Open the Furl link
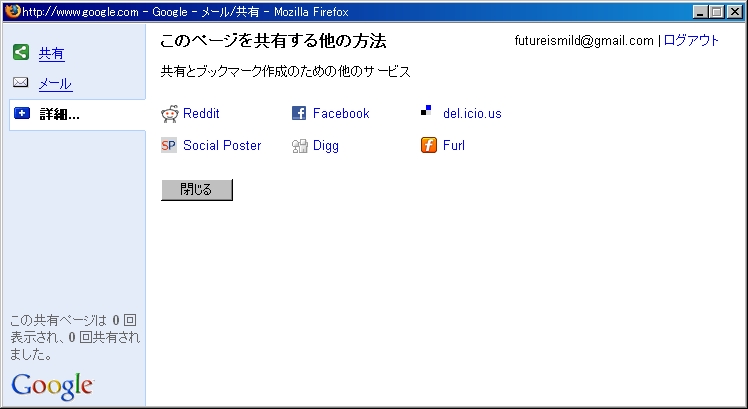 454,146
